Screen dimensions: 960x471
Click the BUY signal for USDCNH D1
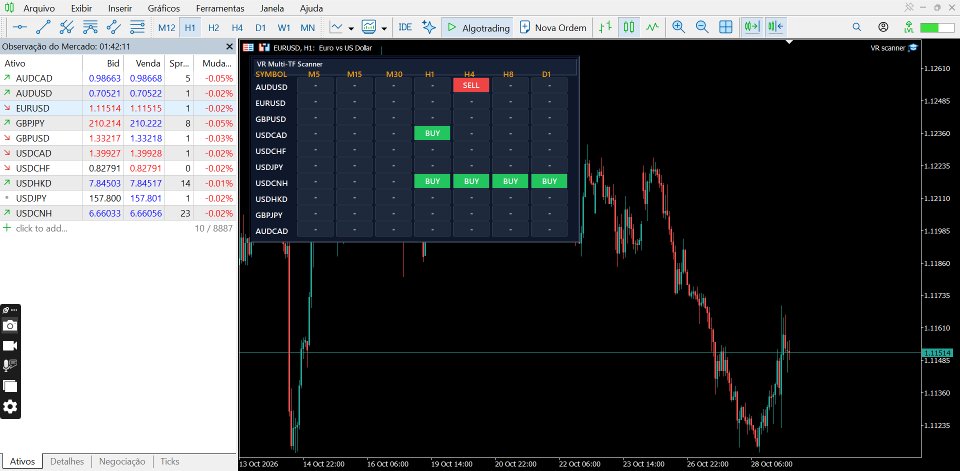tap(549, 181)
